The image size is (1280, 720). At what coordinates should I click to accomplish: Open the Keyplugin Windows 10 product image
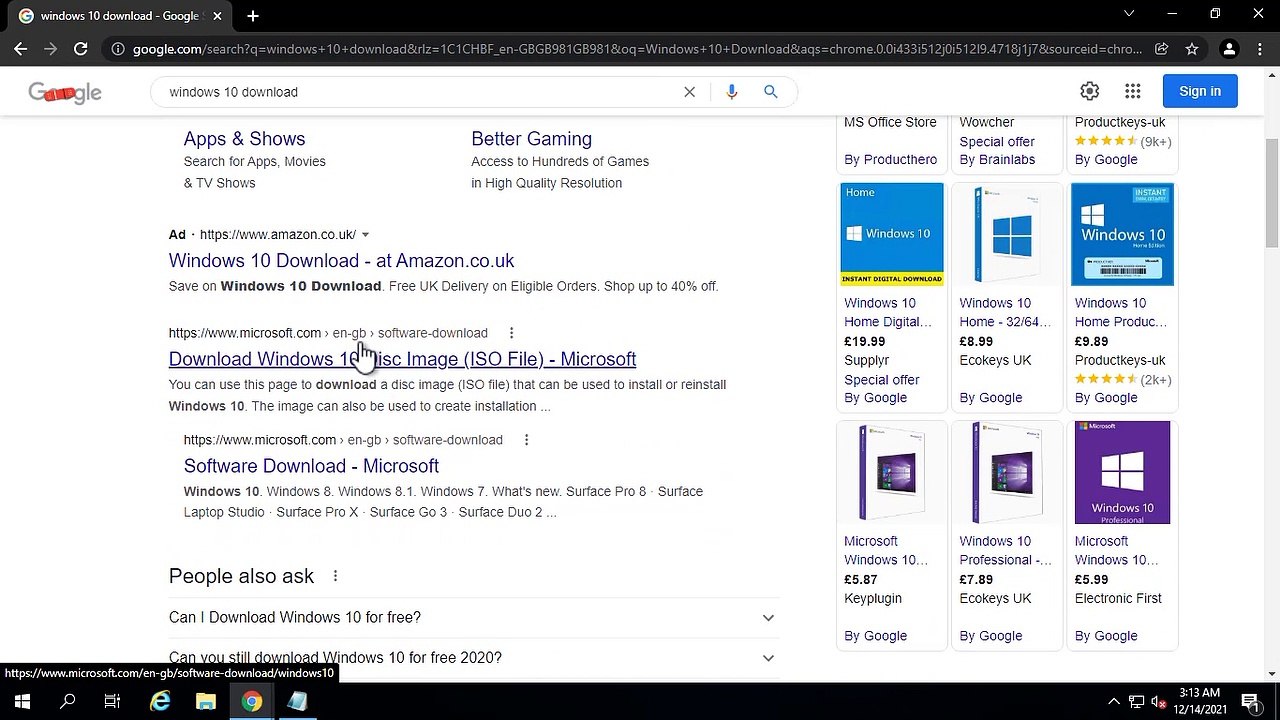coord(892,472)
